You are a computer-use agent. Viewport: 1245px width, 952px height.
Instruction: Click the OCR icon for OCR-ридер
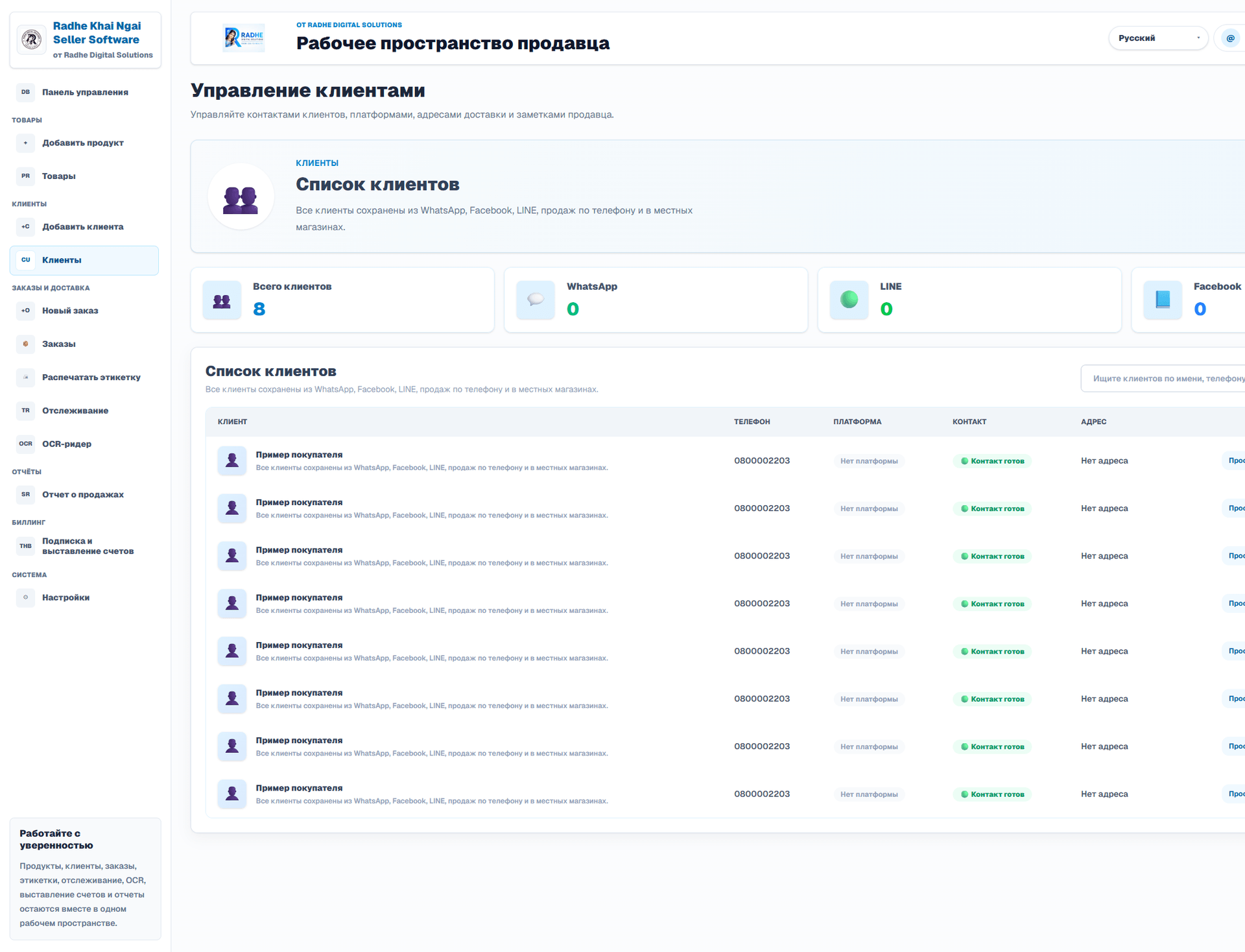25,444
